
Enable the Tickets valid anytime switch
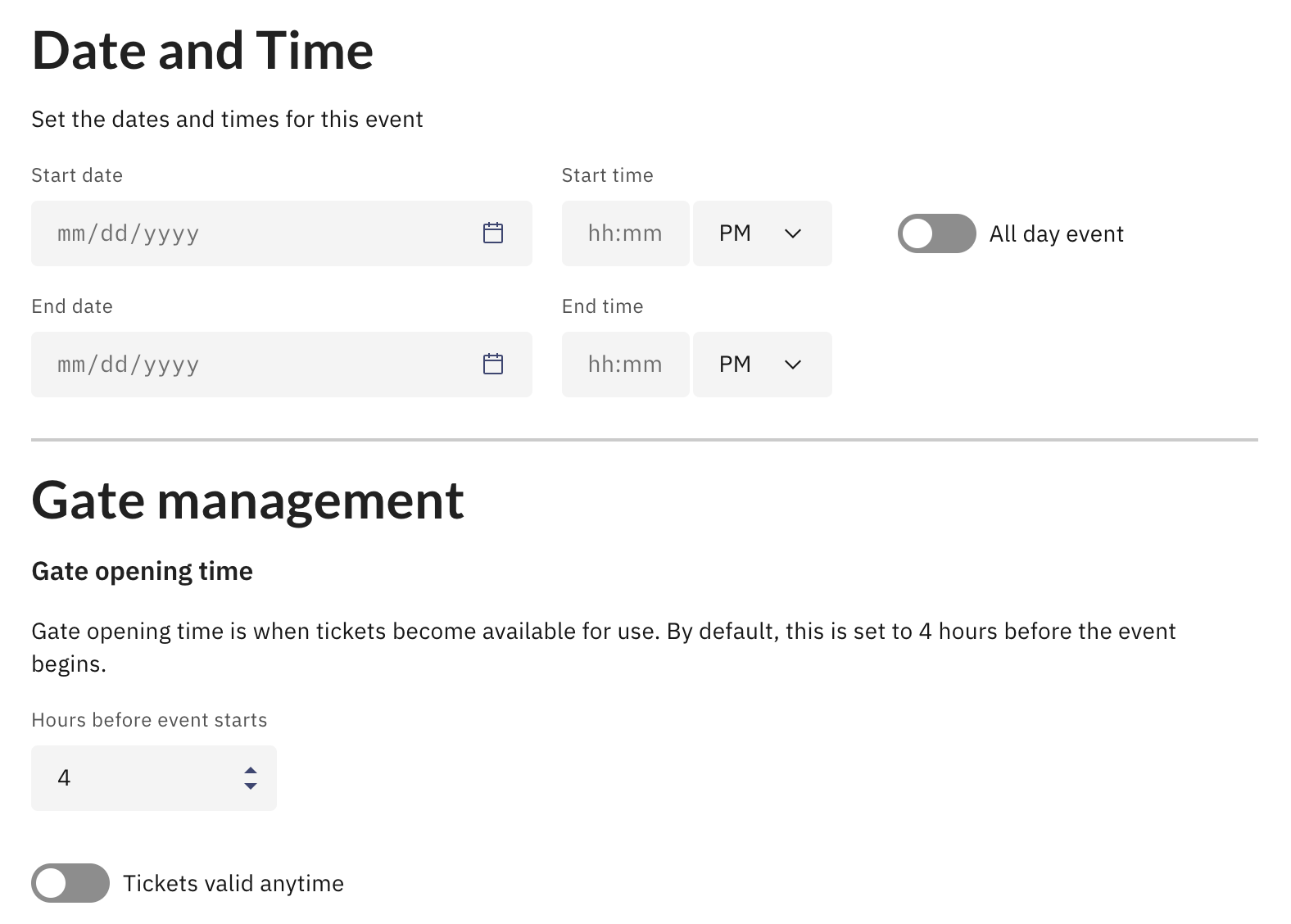tap(70, 883)
